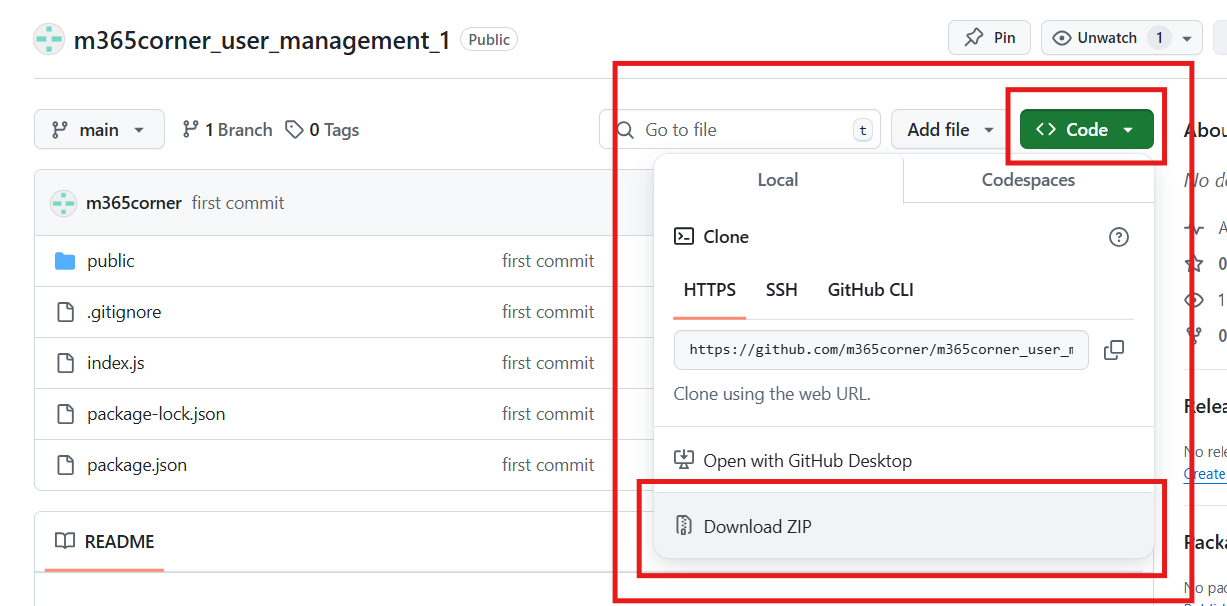Viewport: 1227px width, 606px height.
Task: Click the file icon beside package.json
Action: pos(65,465)
